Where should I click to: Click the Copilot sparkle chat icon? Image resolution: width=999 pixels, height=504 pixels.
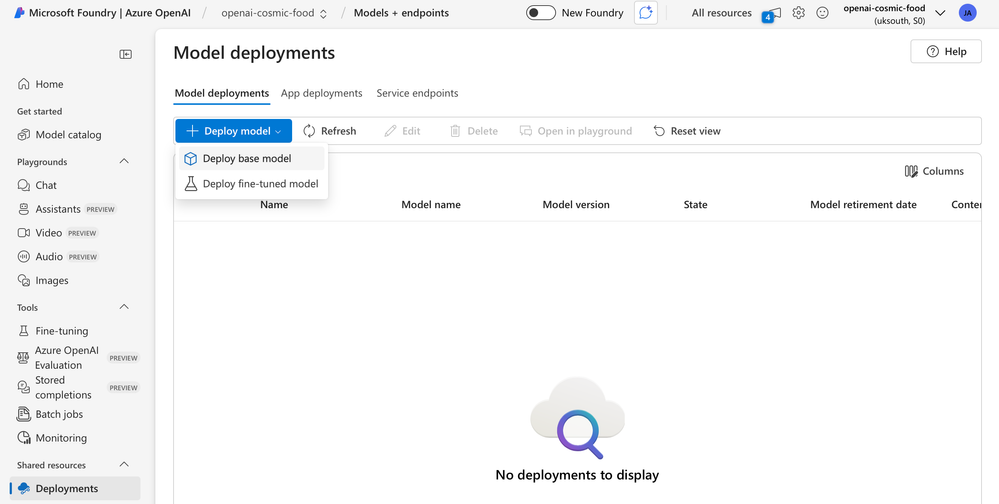click(x=646, y=13)
